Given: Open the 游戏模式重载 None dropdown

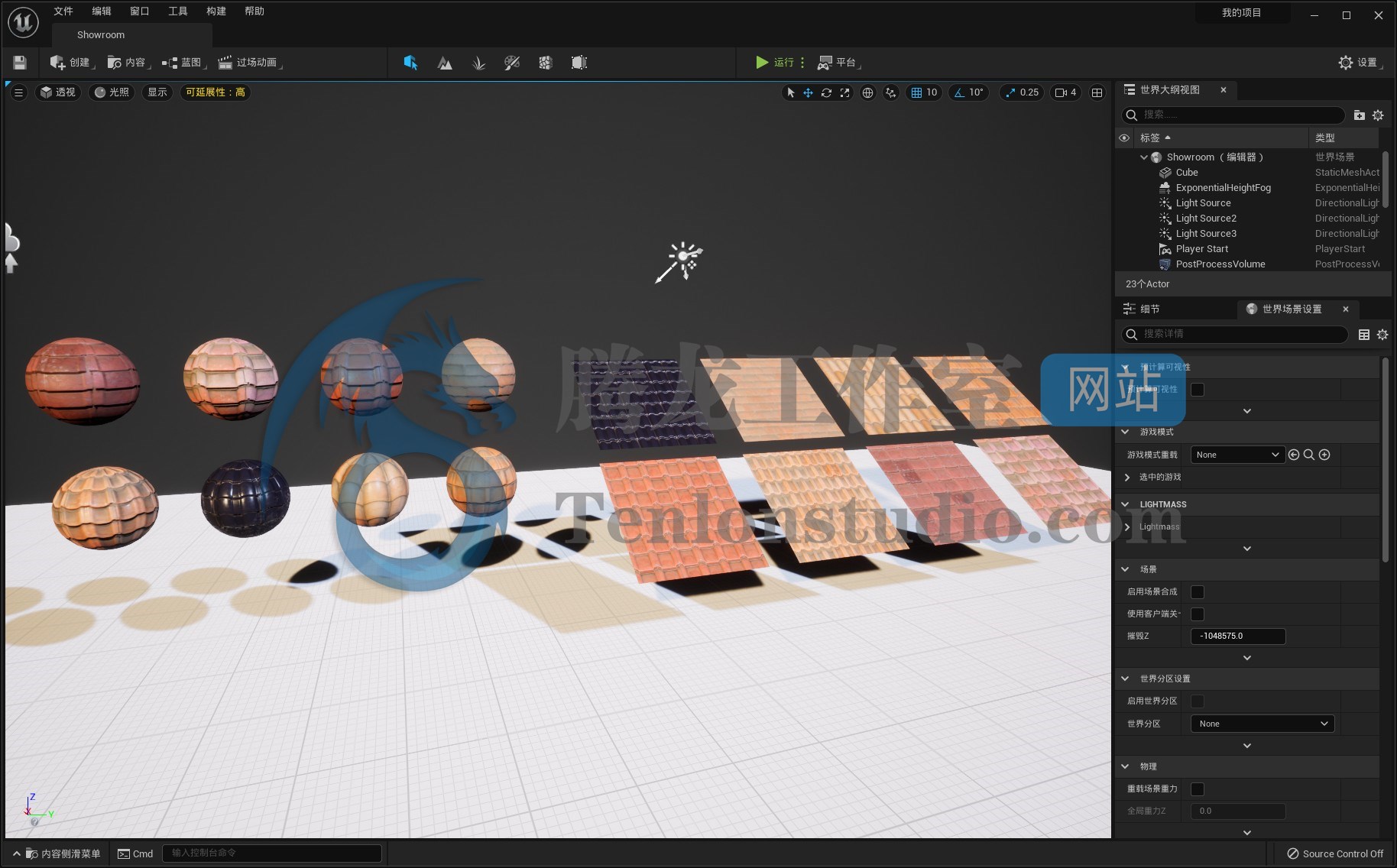Looking at the screenshot, I should click(x=1237, y=455).
